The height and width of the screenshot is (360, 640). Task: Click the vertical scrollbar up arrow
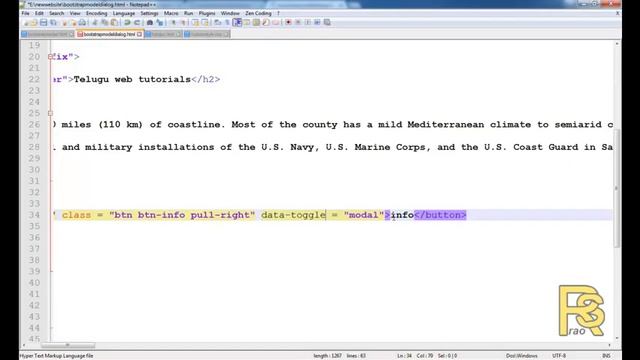click(x=617, y=43)
